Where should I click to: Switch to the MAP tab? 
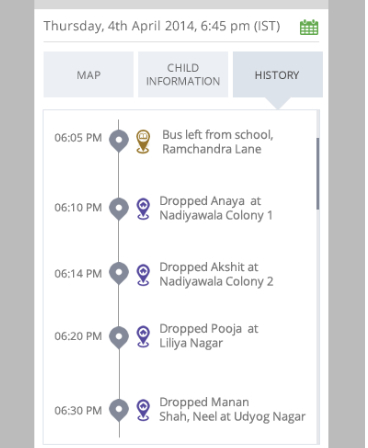pos(88,75)
